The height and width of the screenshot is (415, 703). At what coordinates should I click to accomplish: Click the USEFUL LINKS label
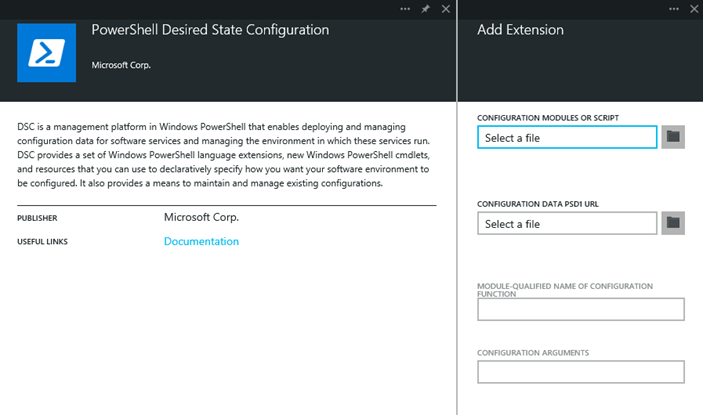(x=43, y=242)
